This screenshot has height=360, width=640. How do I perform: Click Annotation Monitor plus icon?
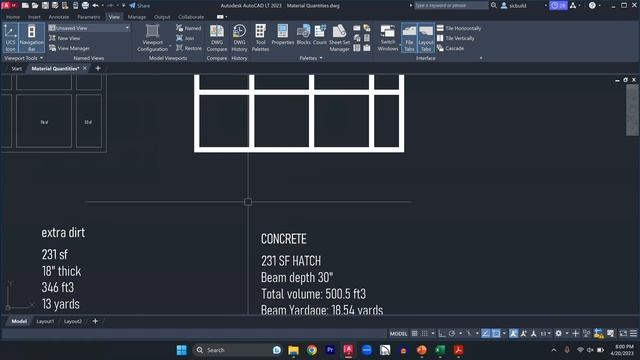pos(576,333)
